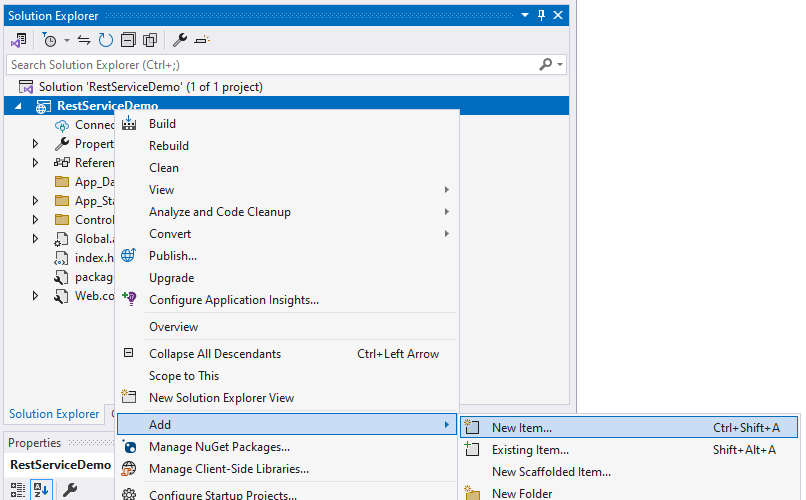806x500 pixels.
Task: Select New Item... from the Add submenu
Action: (x=521, y=428)
